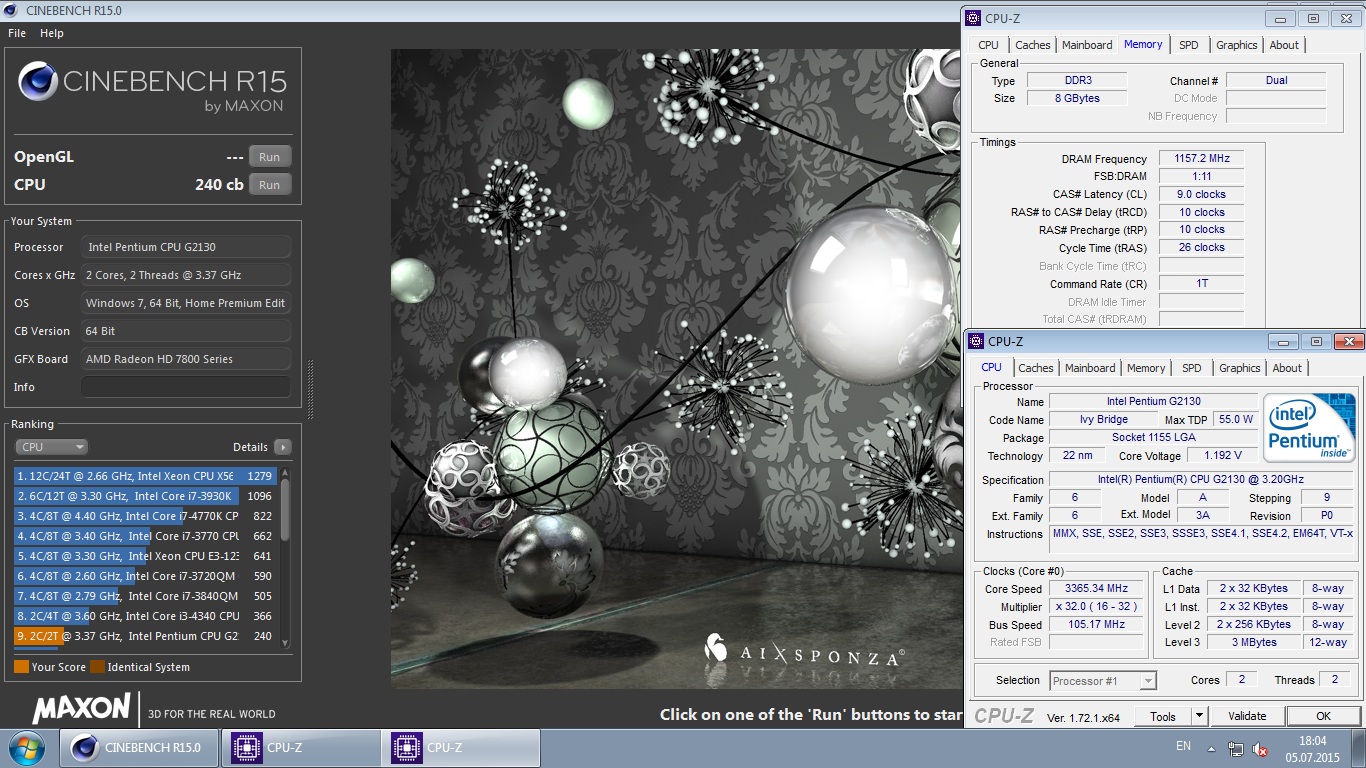Click the Bus Speed value 105.17 MHz

(x=1097, y=624)
